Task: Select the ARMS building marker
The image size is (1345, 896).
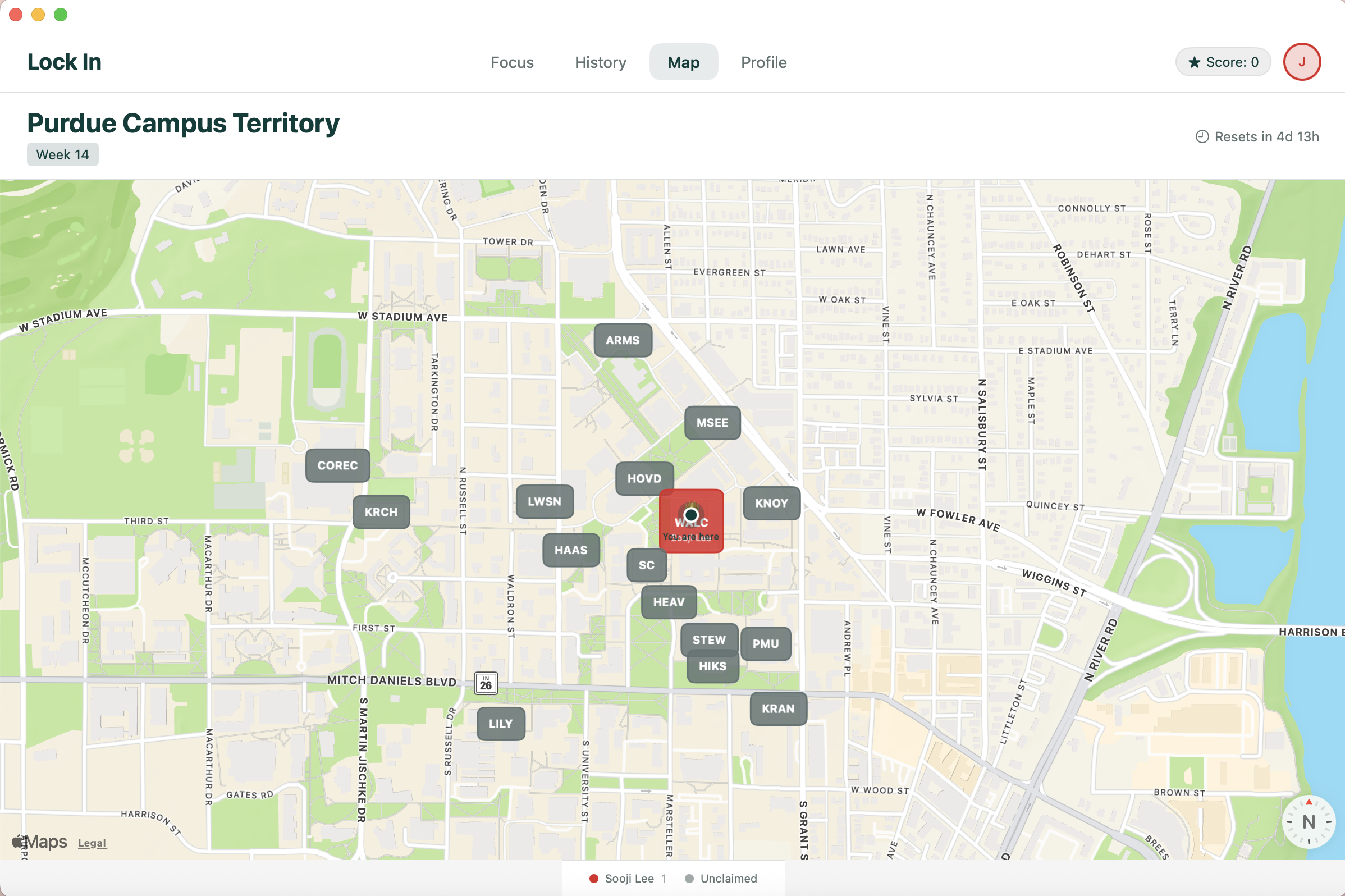Action: (x=622, y=340)
